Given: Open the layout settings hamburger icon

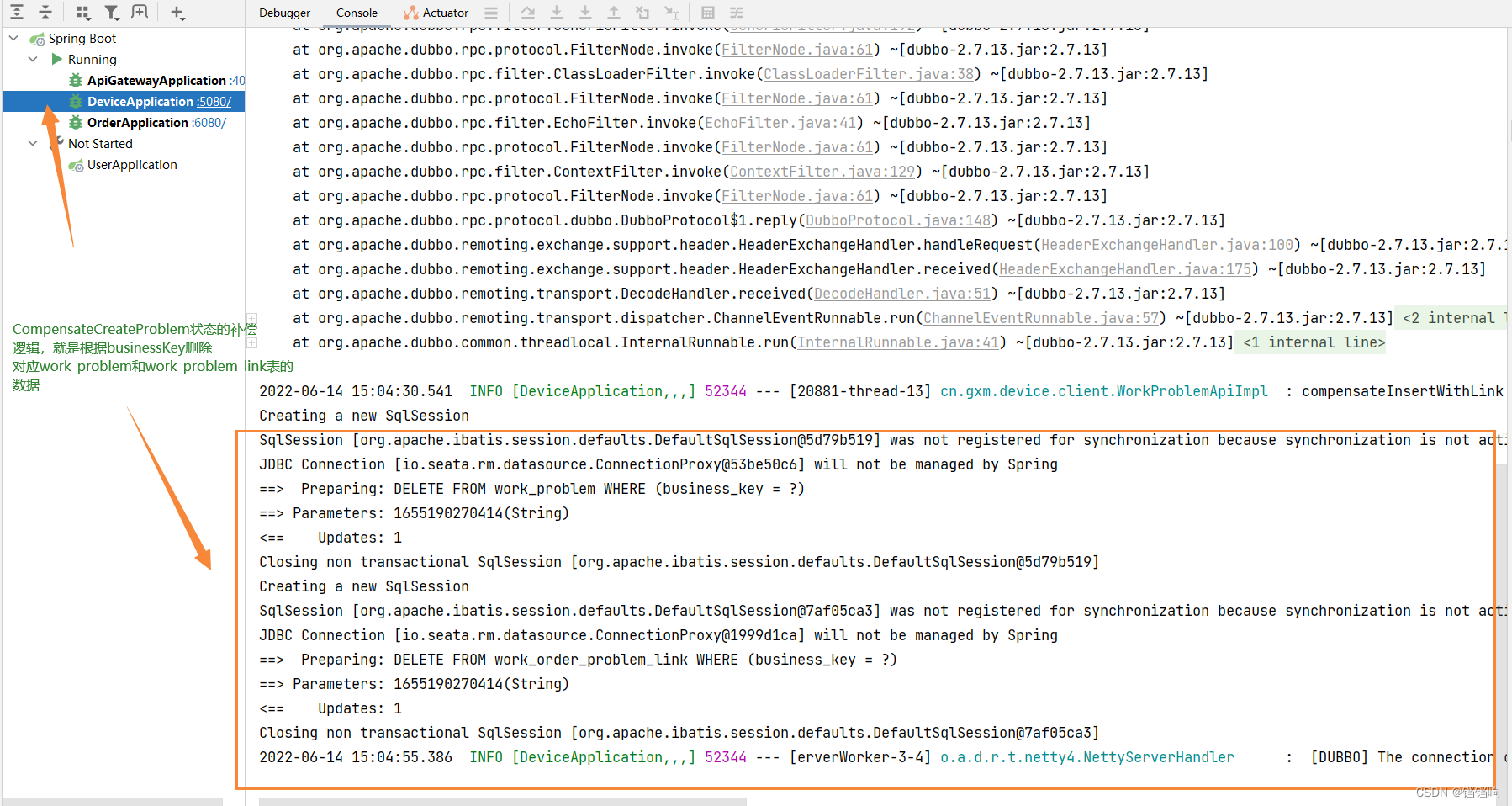Looking at the screenshot, I should tap(491, 13).
